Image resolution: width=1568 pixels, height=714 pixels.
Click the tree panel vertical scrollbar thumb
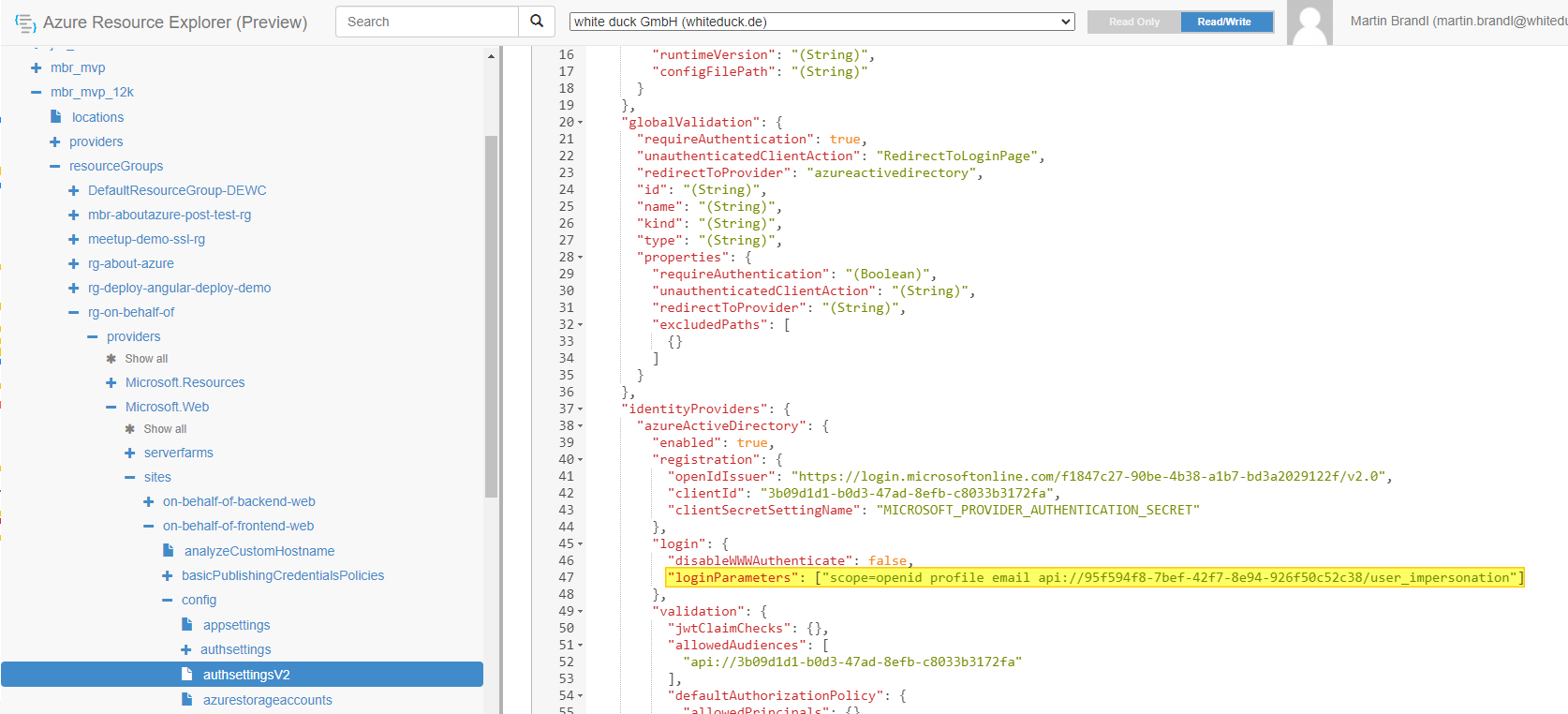[491, 317]
